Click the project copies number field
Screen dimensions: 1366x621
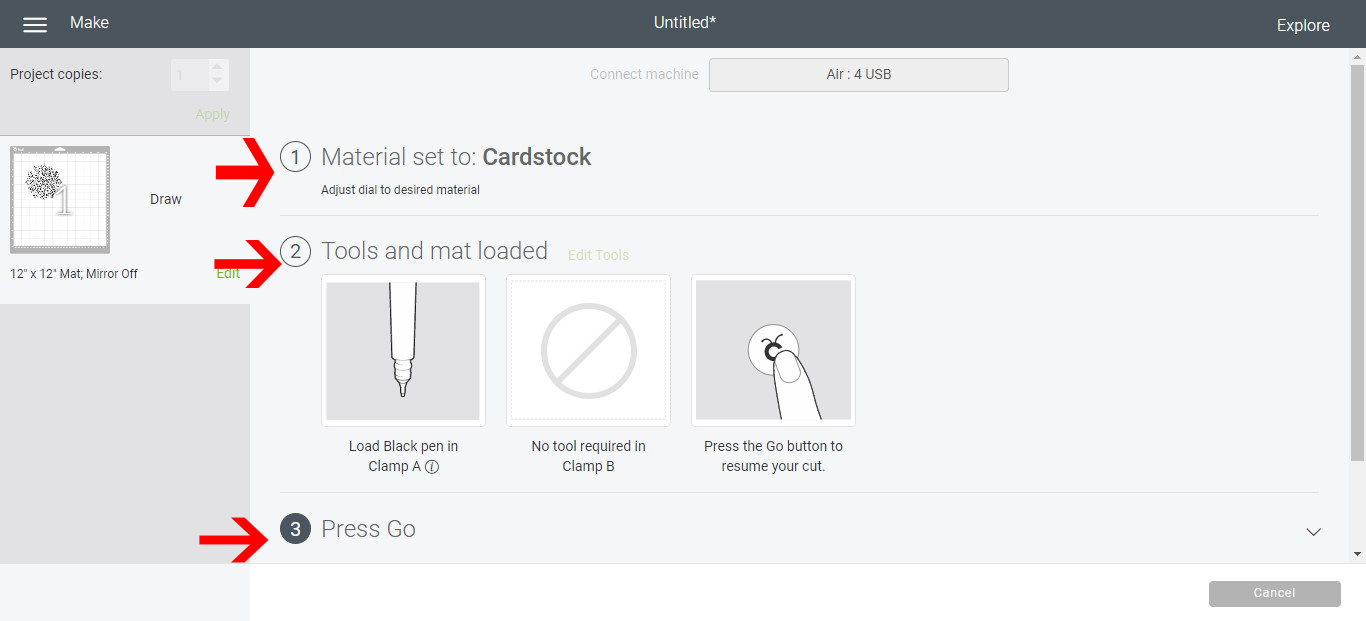[189, 75]
